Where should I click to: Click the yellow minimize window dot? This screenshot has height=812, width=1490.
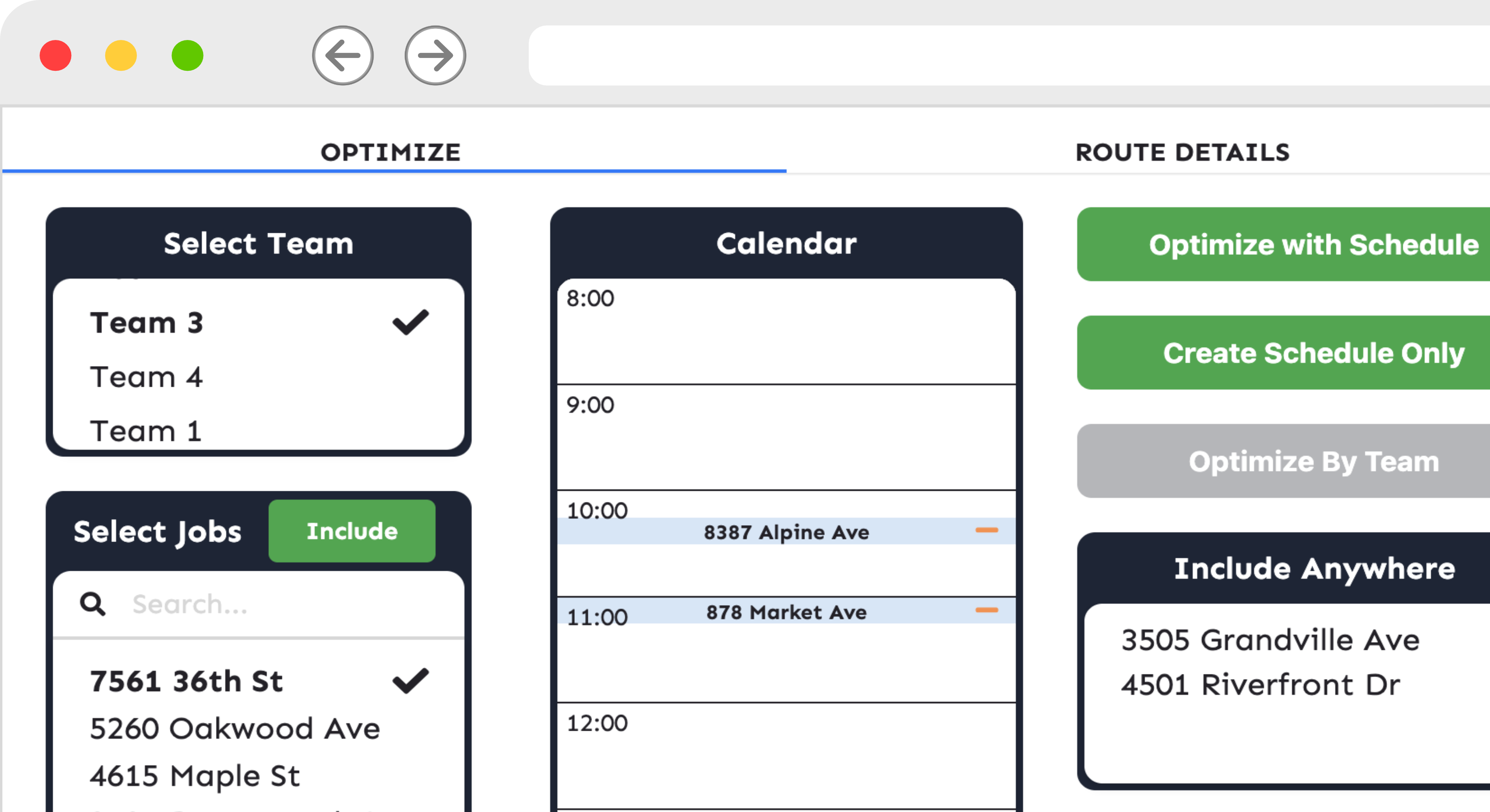click(121, 56)
